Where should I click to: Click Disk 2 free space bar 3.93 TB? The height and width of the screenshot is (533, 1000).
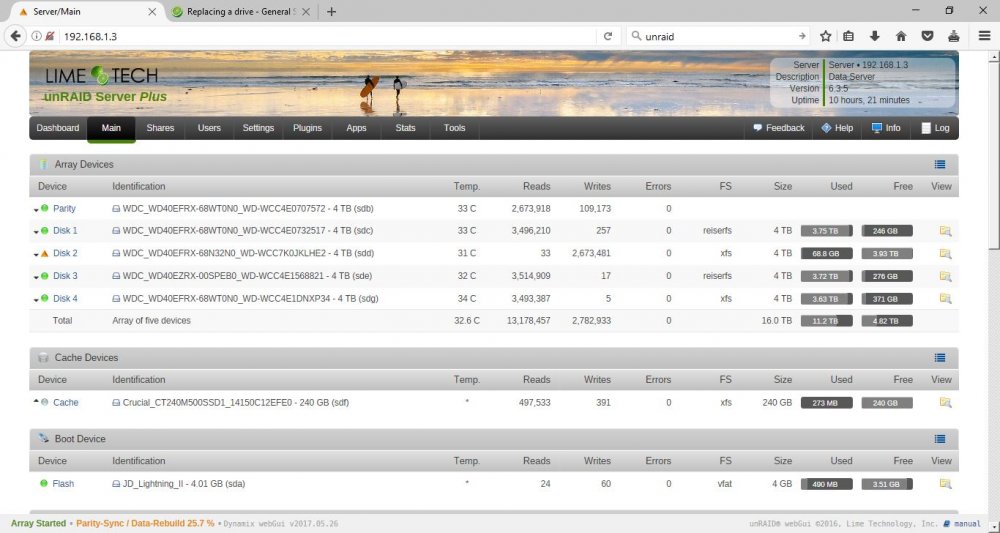click(887, 253)
